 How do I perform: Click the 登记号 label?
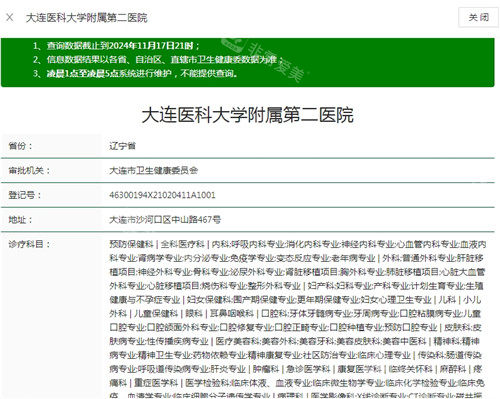pos(25,195)
